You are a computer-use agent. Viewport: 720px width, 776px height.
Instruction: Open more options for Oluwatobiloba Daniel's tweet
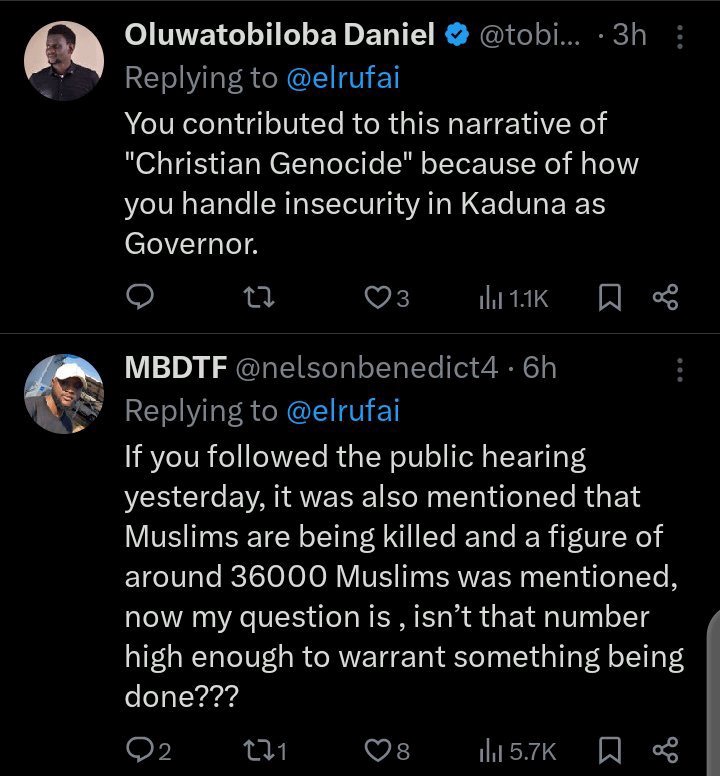(x=680, y=38)
